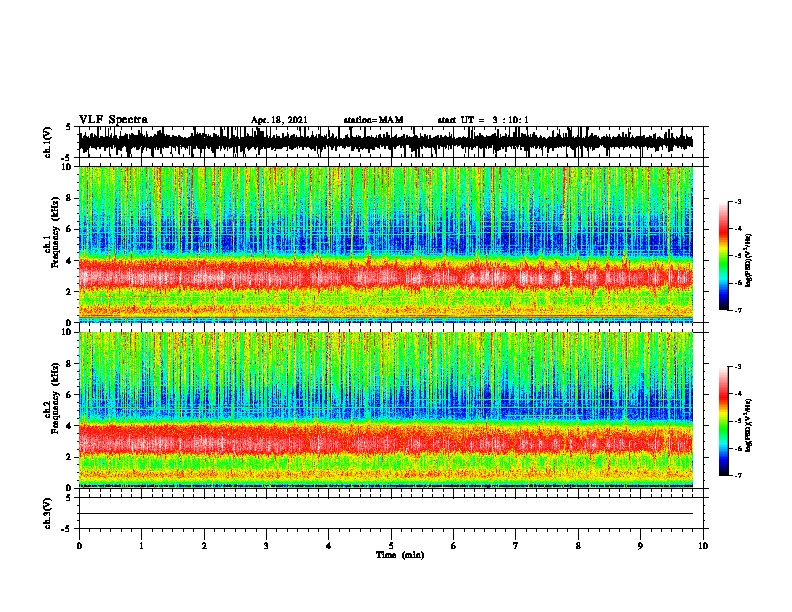Select the date text "Apr. 18, 2021"
Image resolution: width=792 pixels, height=612 pixels.
point(279,120)
